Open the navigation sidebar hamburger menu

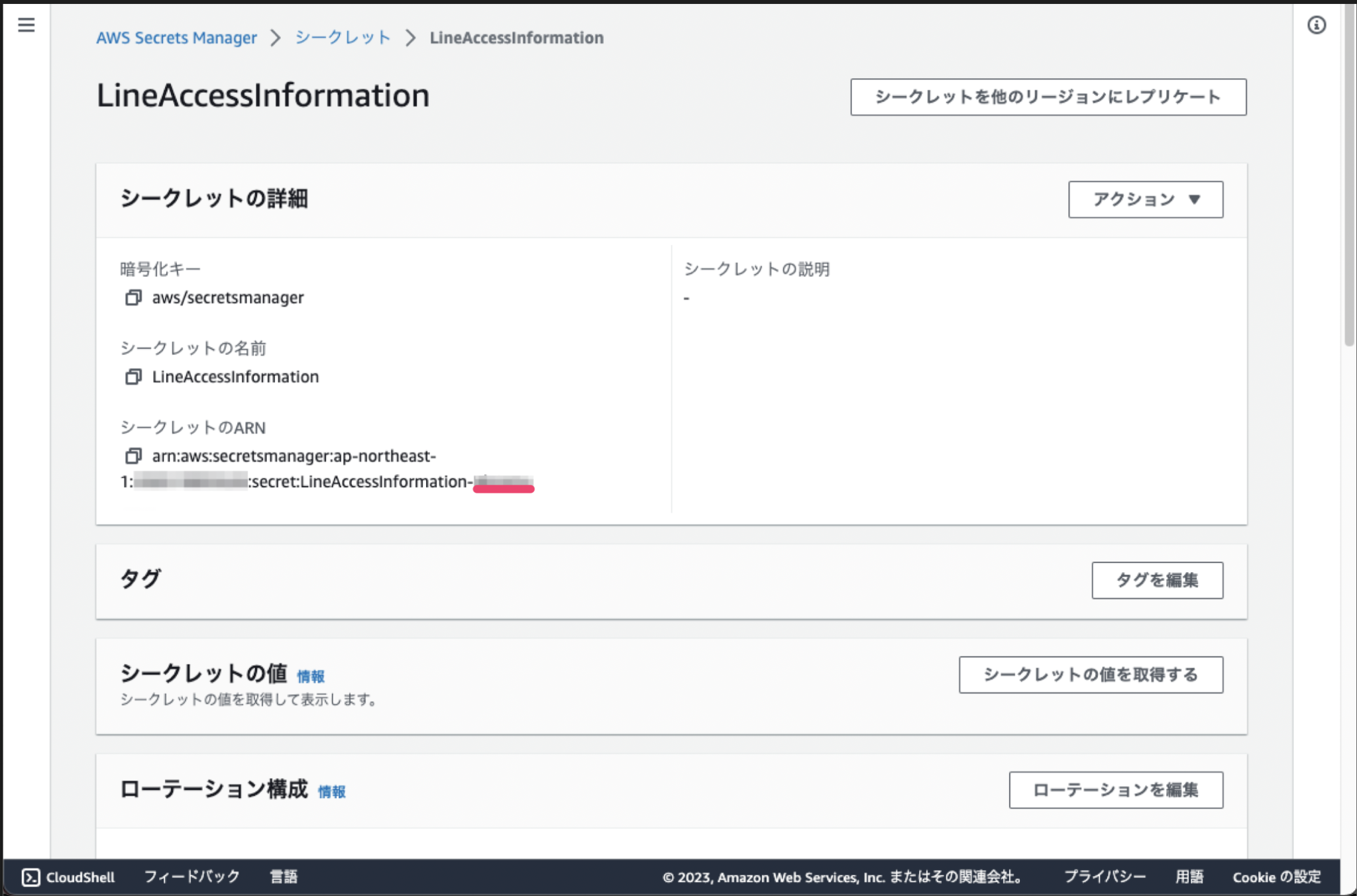(x=26, y=25)
